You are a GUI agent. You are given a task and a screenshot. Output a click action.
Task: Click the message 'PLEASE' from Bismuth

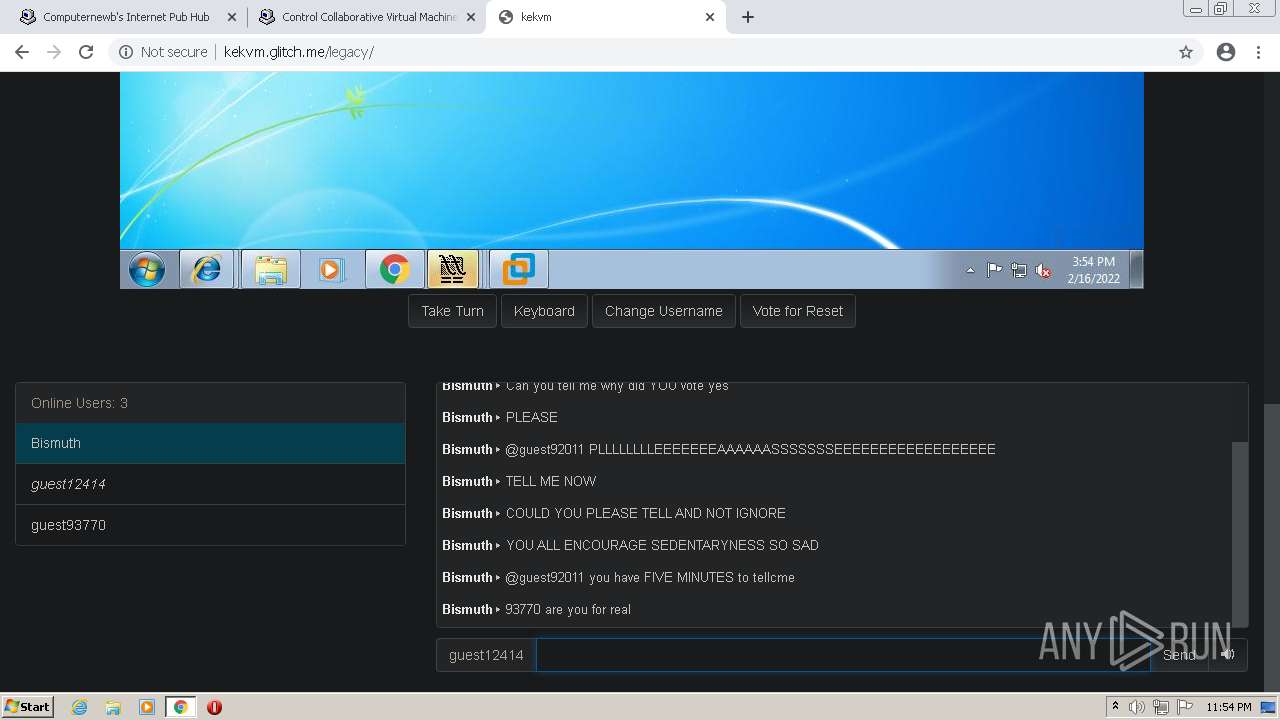click(x=532, y=417)
